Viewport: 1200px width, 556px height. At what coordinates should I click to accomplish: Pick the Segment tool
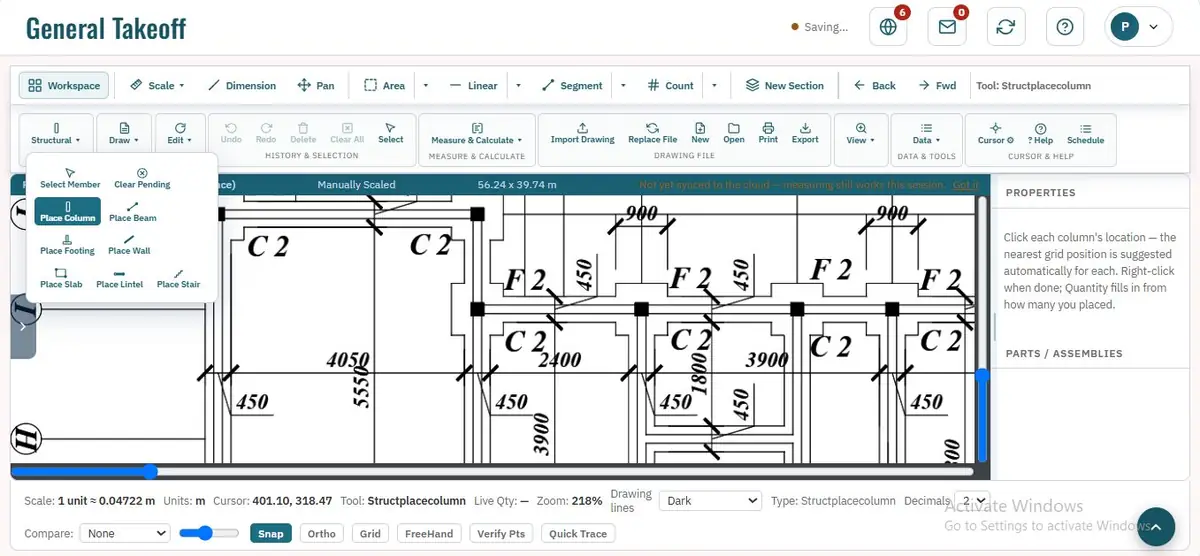pos(572,86)
